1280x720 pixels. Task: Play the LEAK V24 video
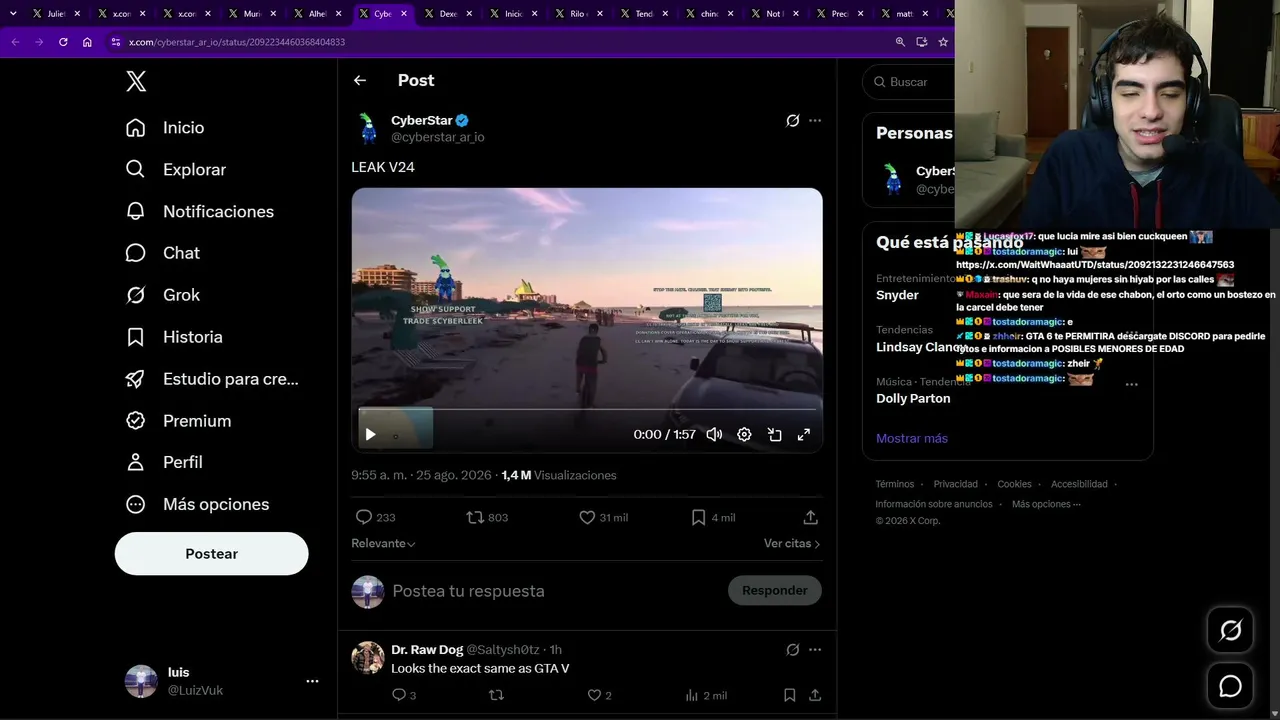(x=370, y=434)
